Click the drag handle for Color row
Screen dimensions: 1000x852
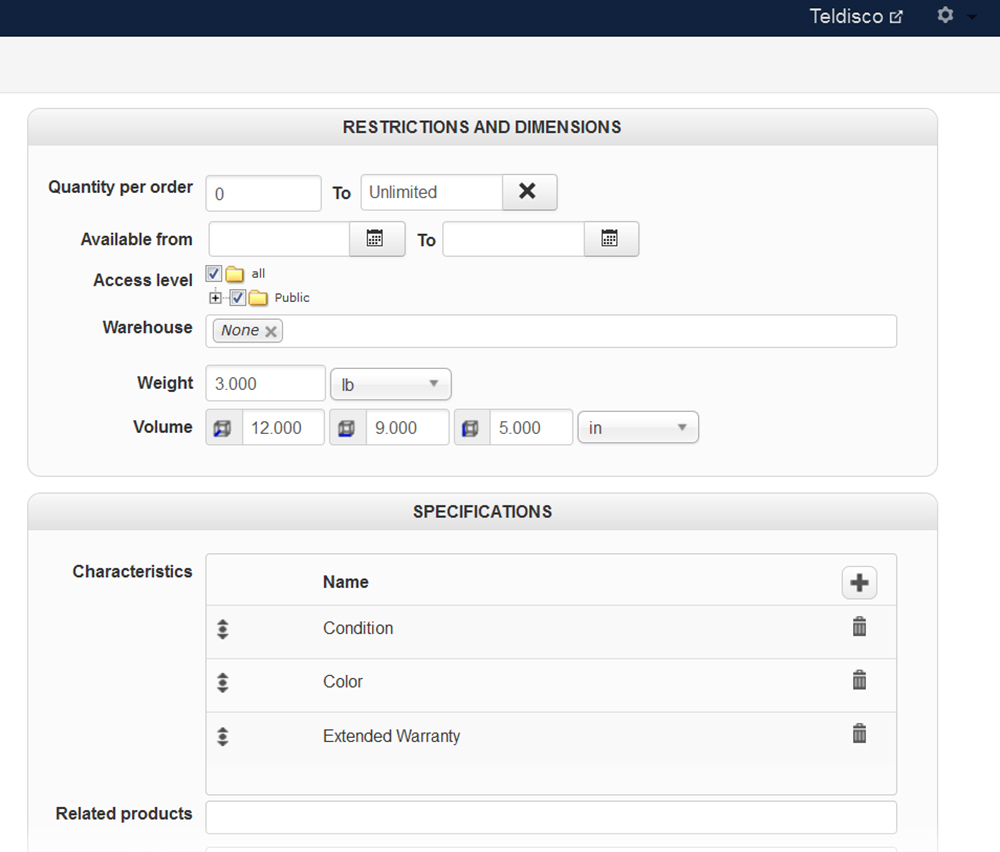coord(223,682)
